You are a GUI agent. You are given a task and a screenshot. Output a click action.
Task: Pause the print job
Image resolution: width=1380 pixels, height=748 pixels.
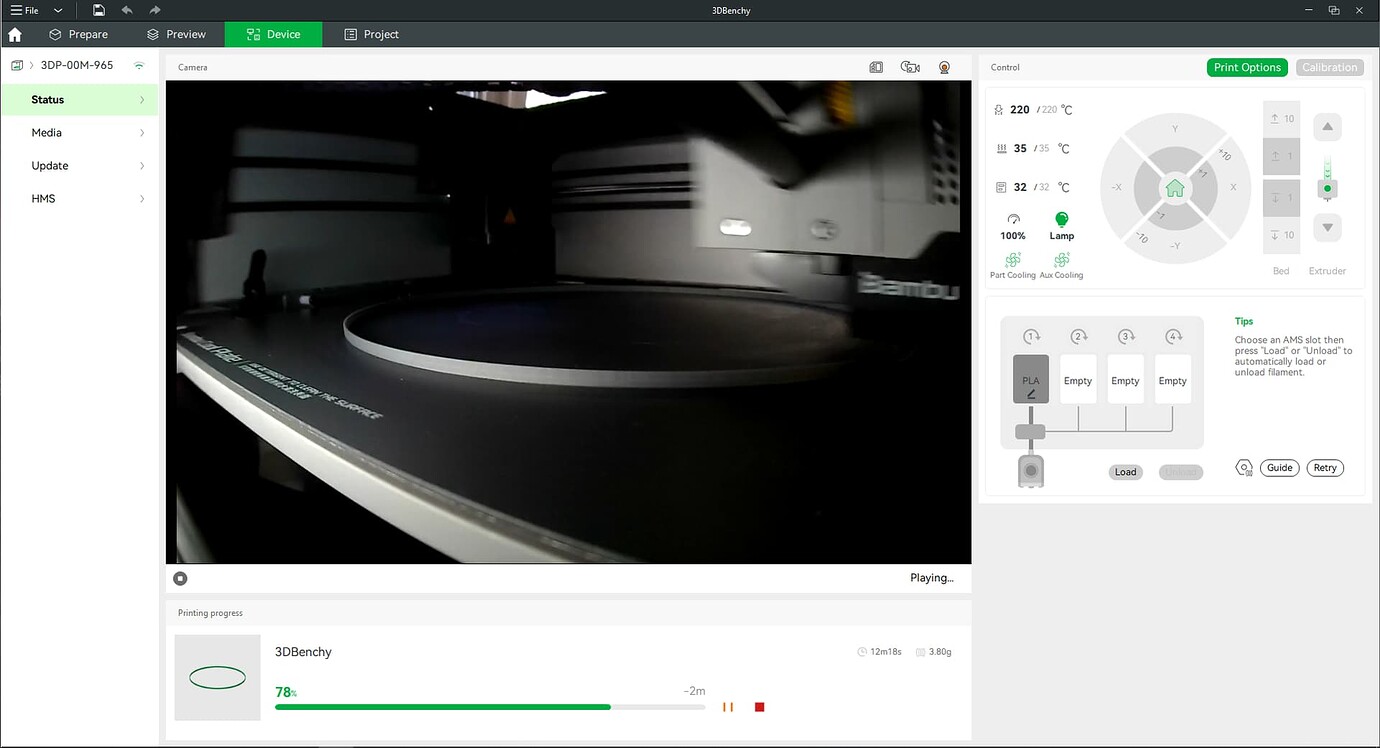[728, 707]
